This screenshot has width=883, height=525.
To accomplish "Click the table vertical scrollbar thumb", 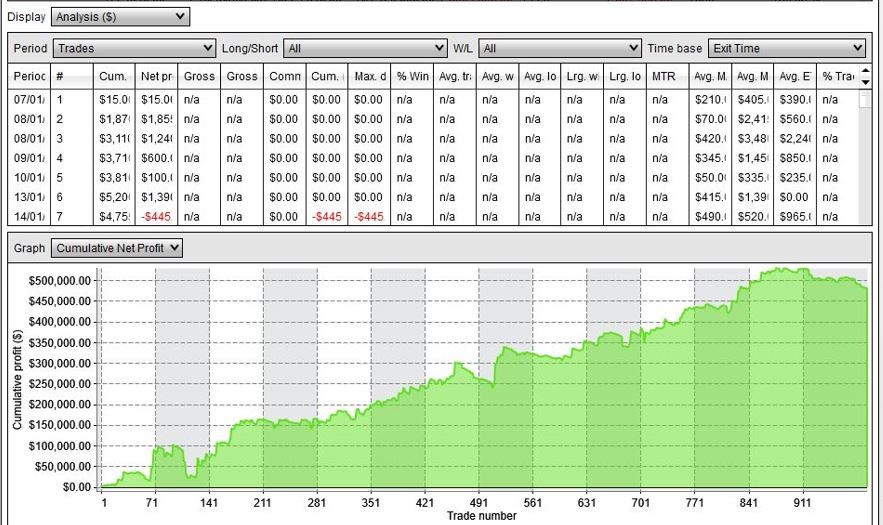I will pos(864,100).
